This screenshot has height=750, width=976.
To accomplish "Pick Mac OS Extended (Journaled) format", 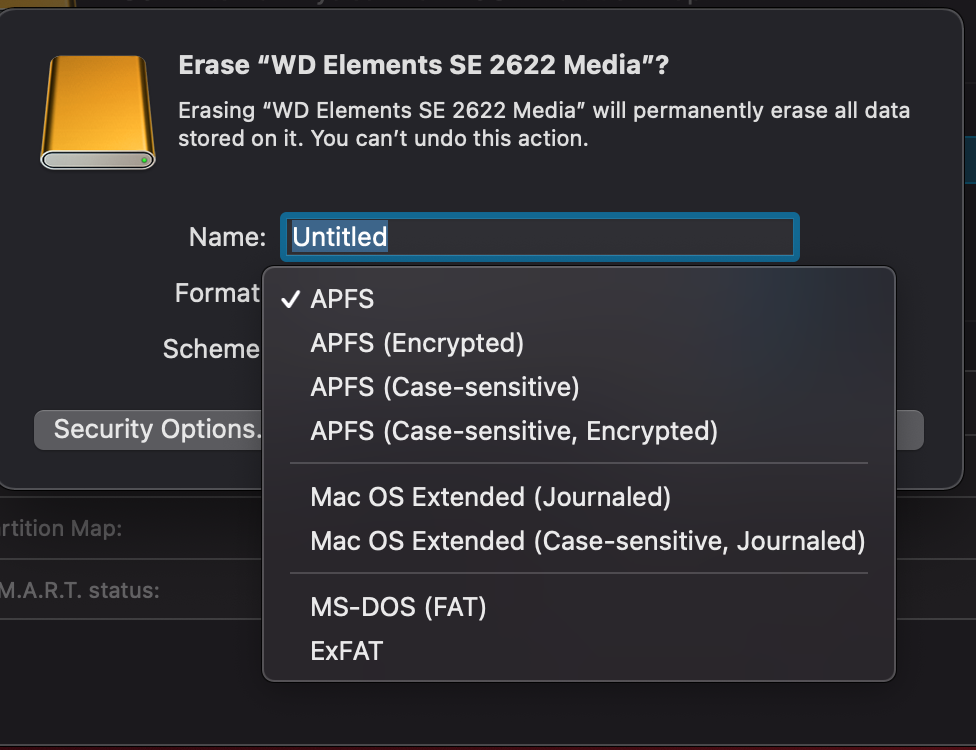I will coord(579,497).
